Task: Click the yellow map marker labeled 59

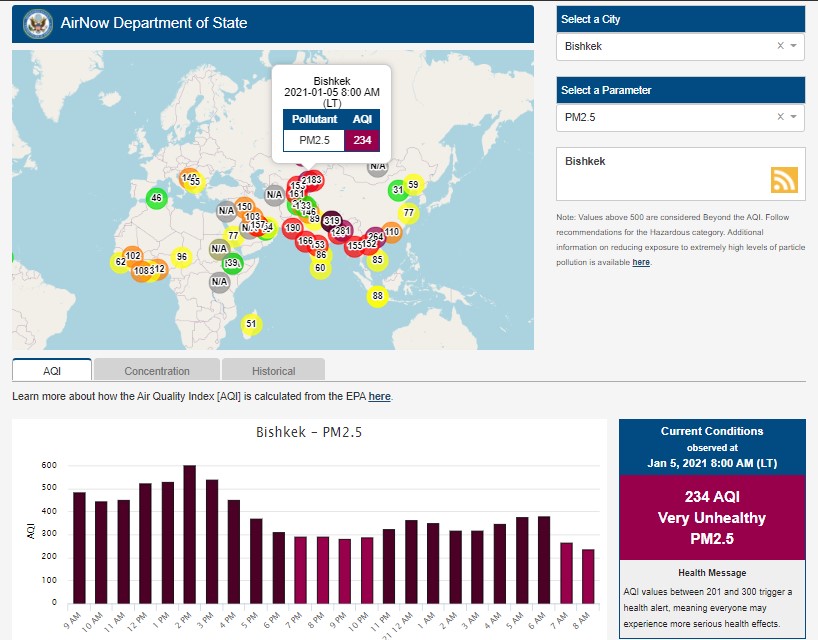Action: 413,185
